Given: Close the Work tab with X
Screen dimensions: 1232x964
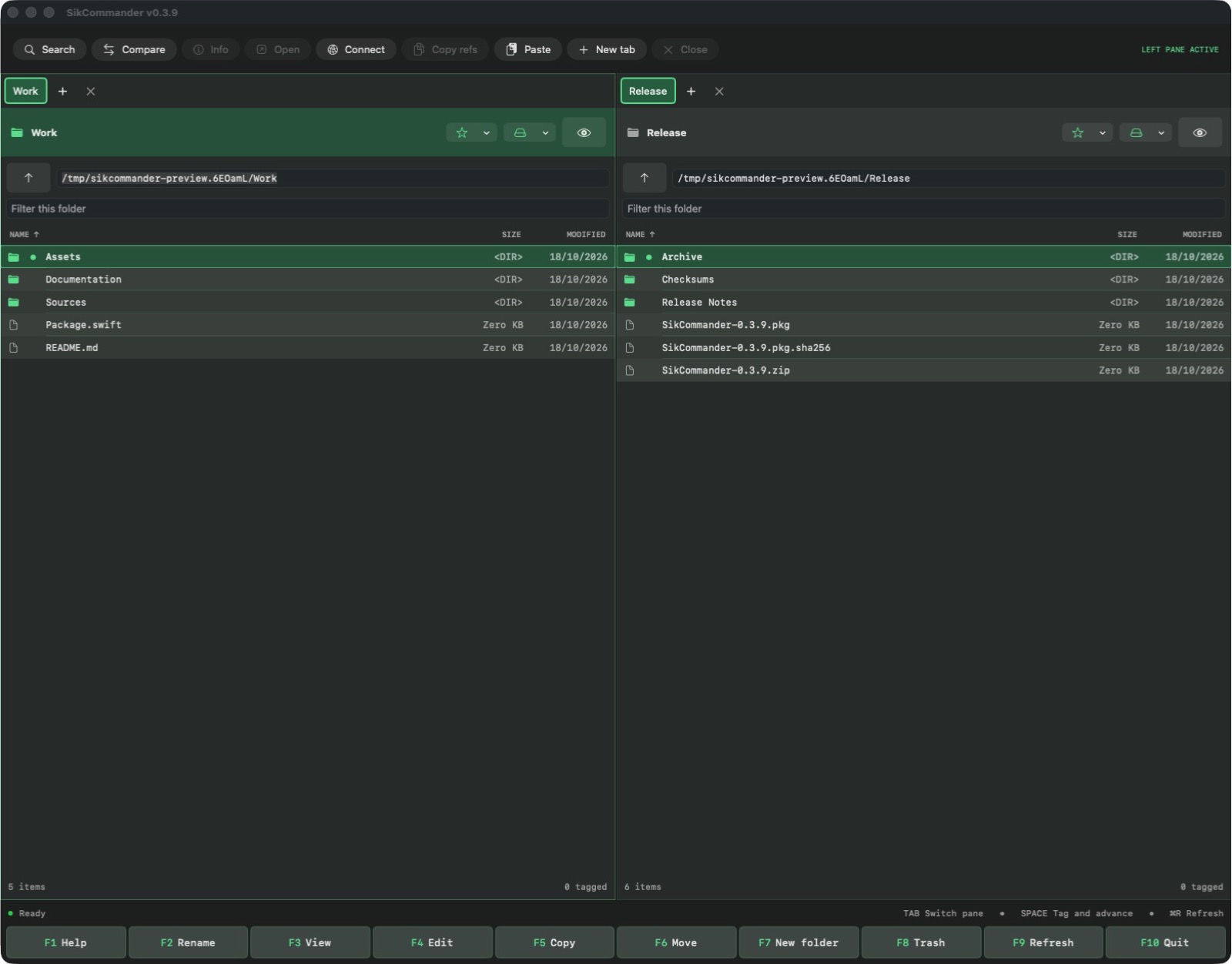Looking at the screenshot, I should point(91,91).
